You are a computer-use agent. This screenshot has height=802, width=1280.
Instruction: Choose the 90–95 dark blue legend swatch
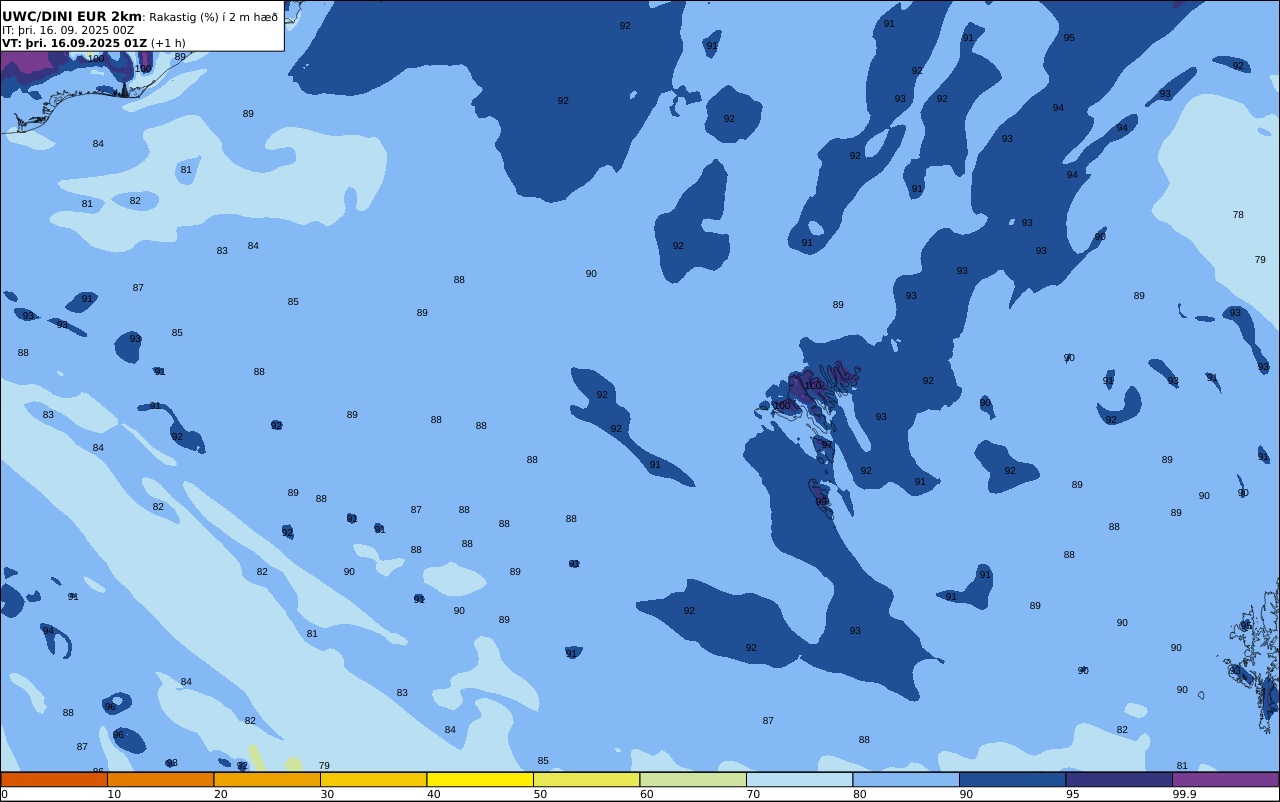coord(1012,779)
